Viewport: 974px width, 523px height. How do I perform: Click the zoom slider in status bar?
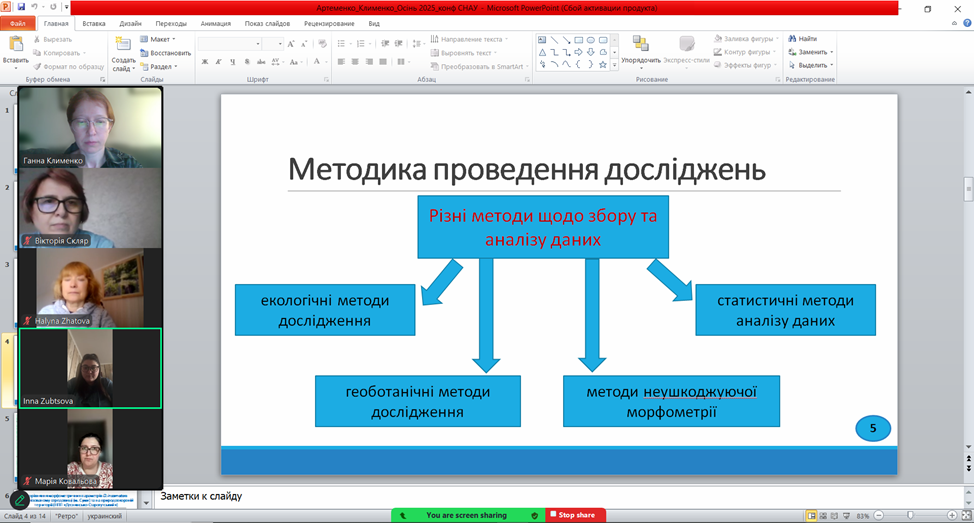click(x=910, y=516)
